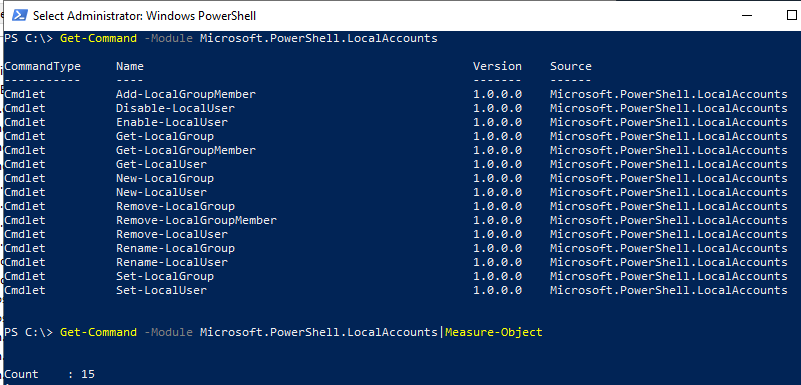Click the Source value in Enable-LocalUser row
Screen dimensions: 801x385
click(669, 123)
